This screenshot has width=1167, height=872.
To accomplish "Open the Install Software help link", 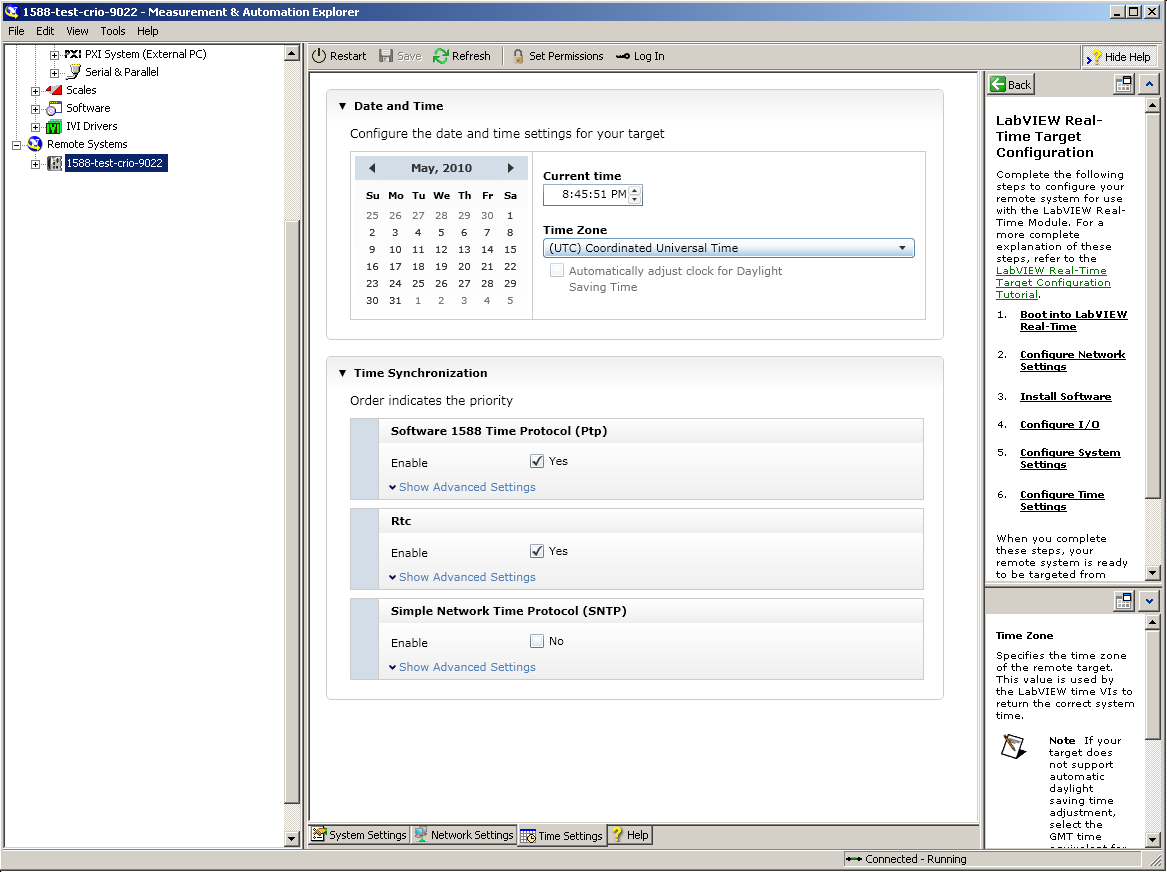I will coord(1065,397).
